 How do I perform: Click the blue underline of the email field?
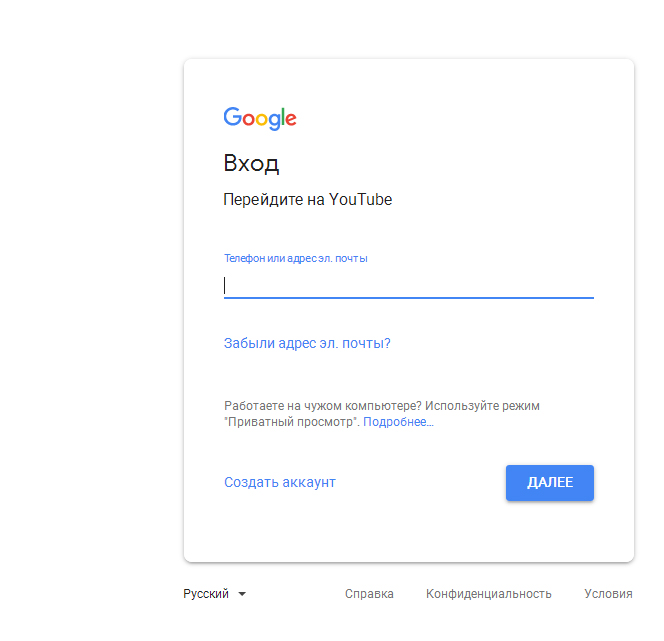pos(409,298)
